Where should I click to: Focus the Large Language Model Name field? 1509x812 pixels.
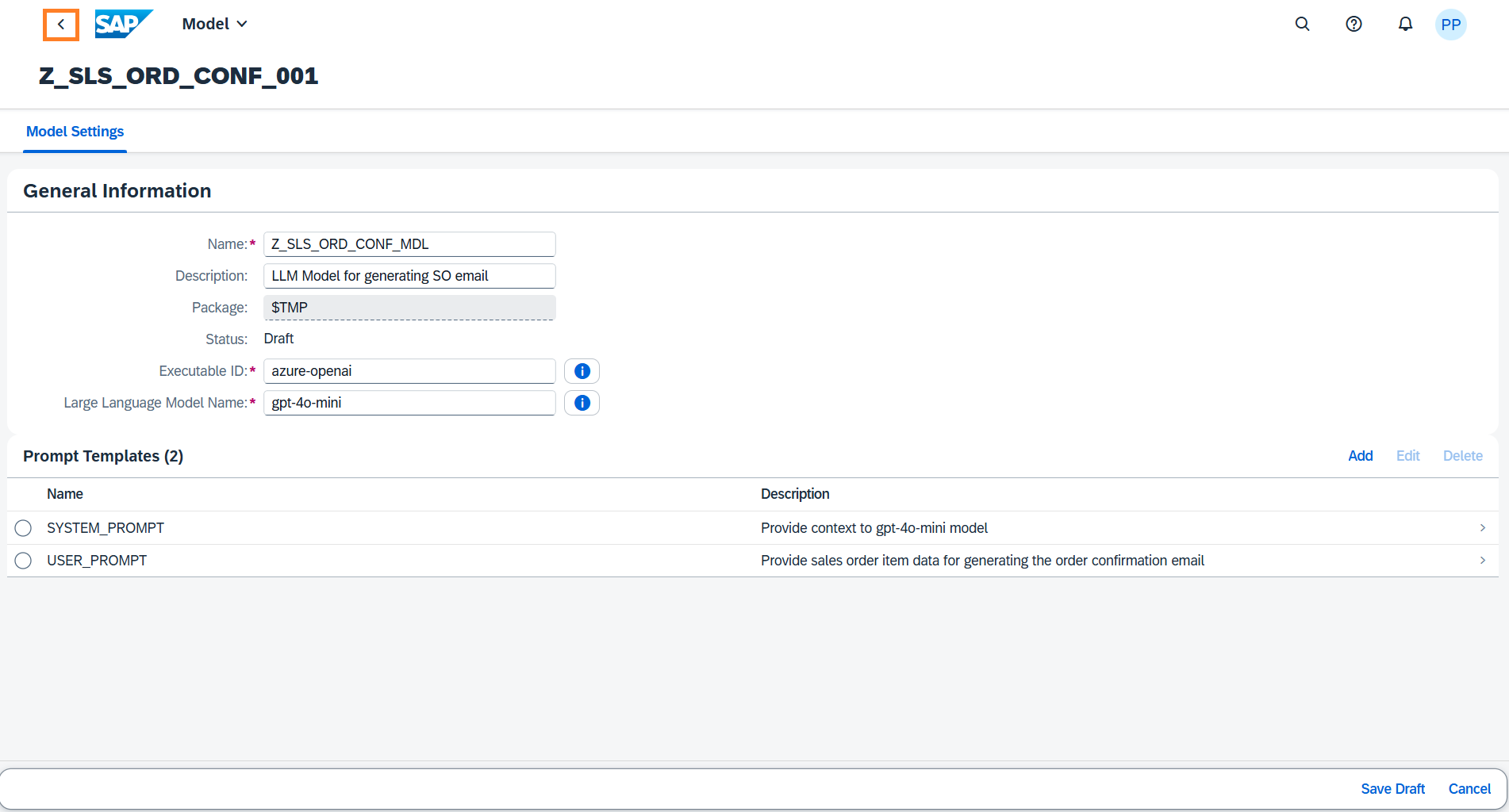click(409, 403)
